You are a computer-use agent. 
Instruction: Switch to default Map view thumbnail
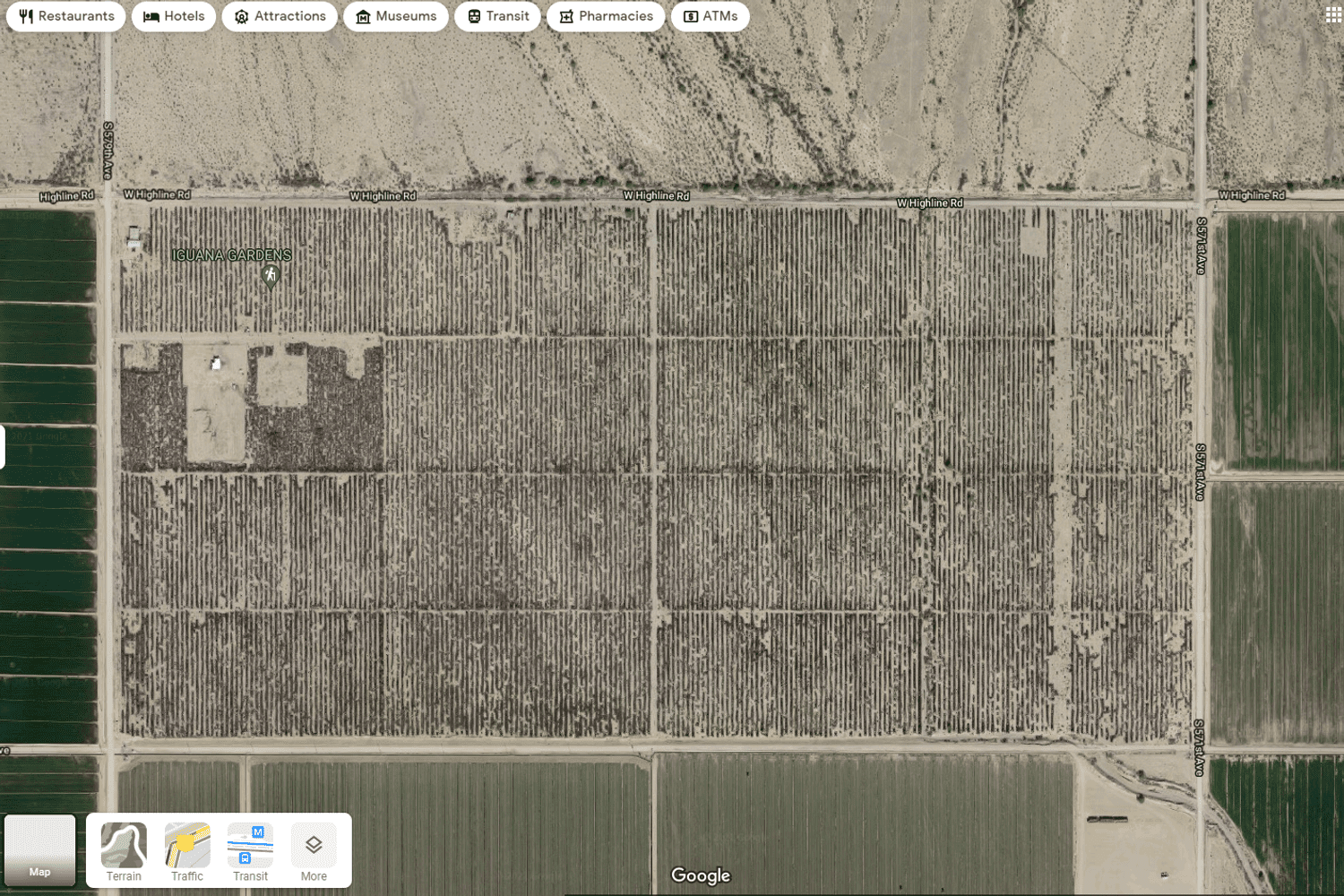point(39,850)
